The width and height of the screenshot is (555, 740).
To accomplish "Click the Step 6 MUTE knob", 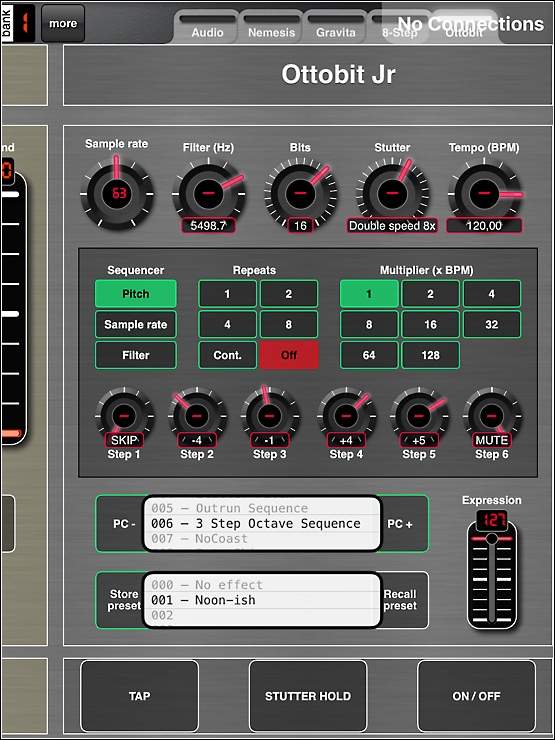I will (492, 416).
